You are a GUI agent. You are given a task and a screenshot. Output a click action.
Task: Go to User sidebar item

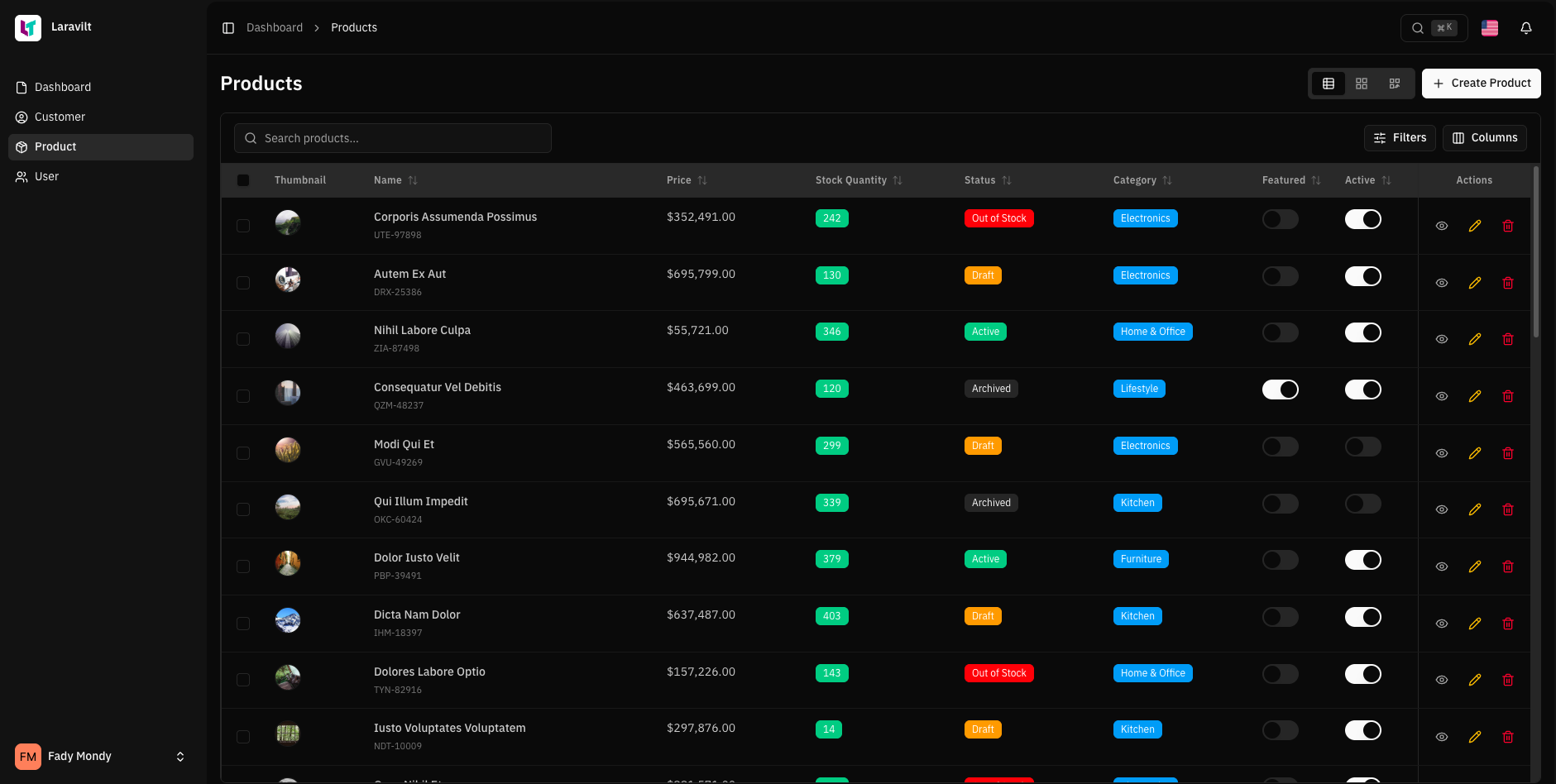(46, 176)
